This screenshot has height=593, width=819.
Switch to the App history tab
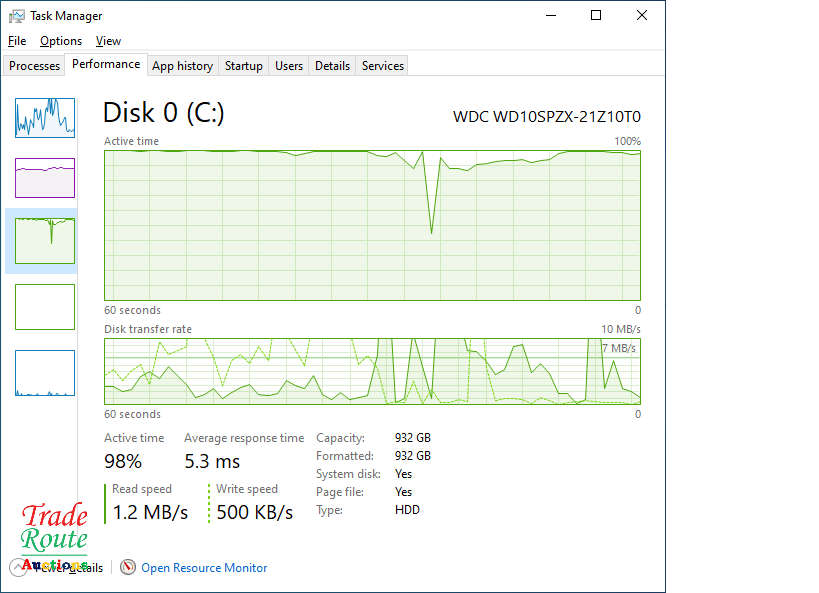[x=182, y=66]
